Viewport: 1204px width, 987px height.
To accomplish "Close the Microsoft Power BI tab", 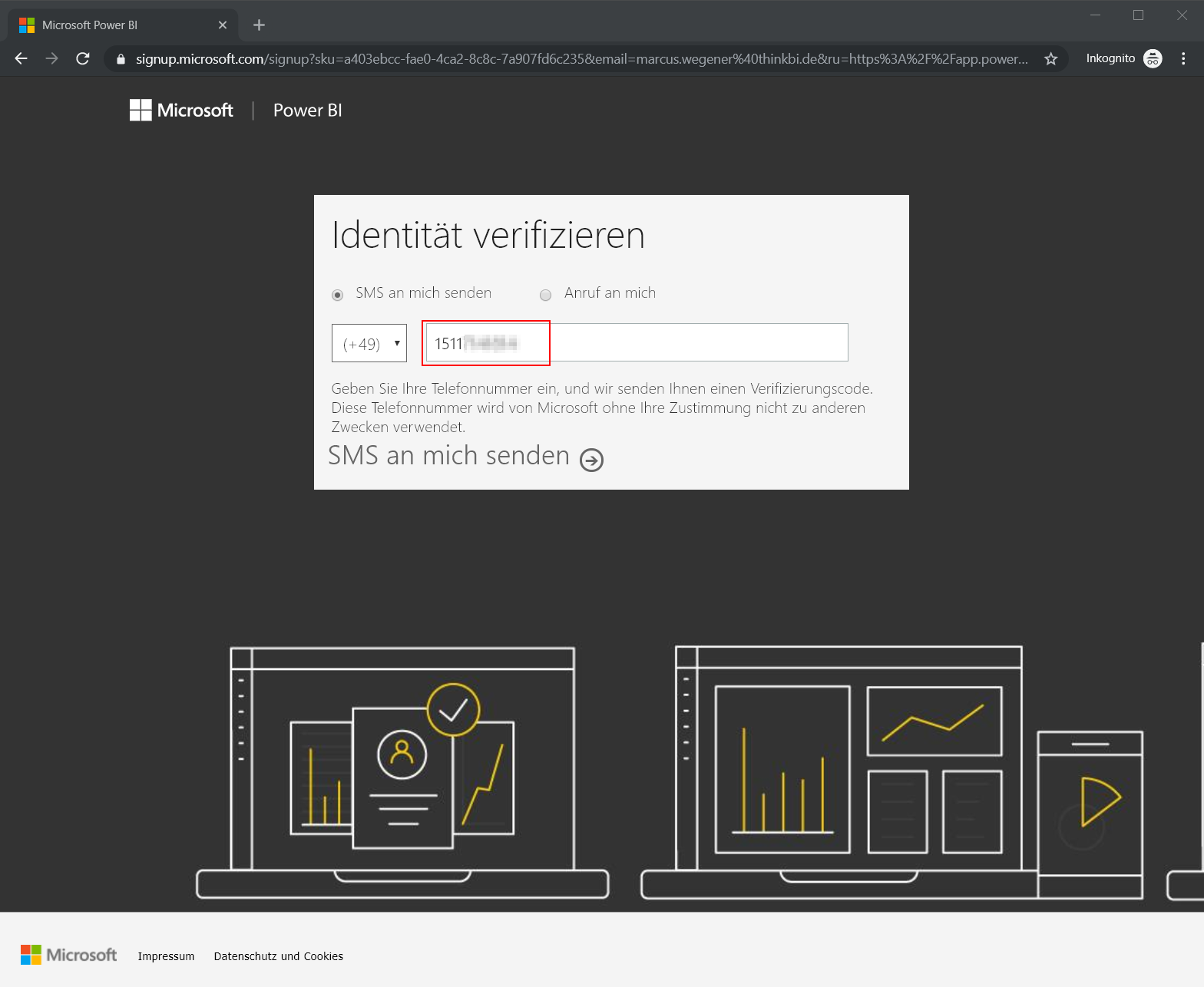I will click(x=223, y=25).
